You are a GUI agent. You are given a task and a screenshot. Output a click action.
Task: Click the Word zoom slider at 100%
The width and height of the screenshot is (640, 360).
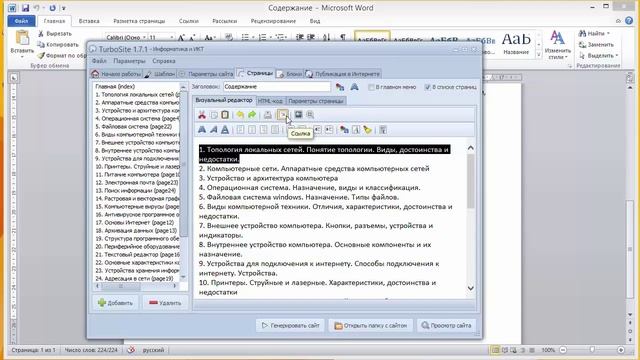(592, 350)
